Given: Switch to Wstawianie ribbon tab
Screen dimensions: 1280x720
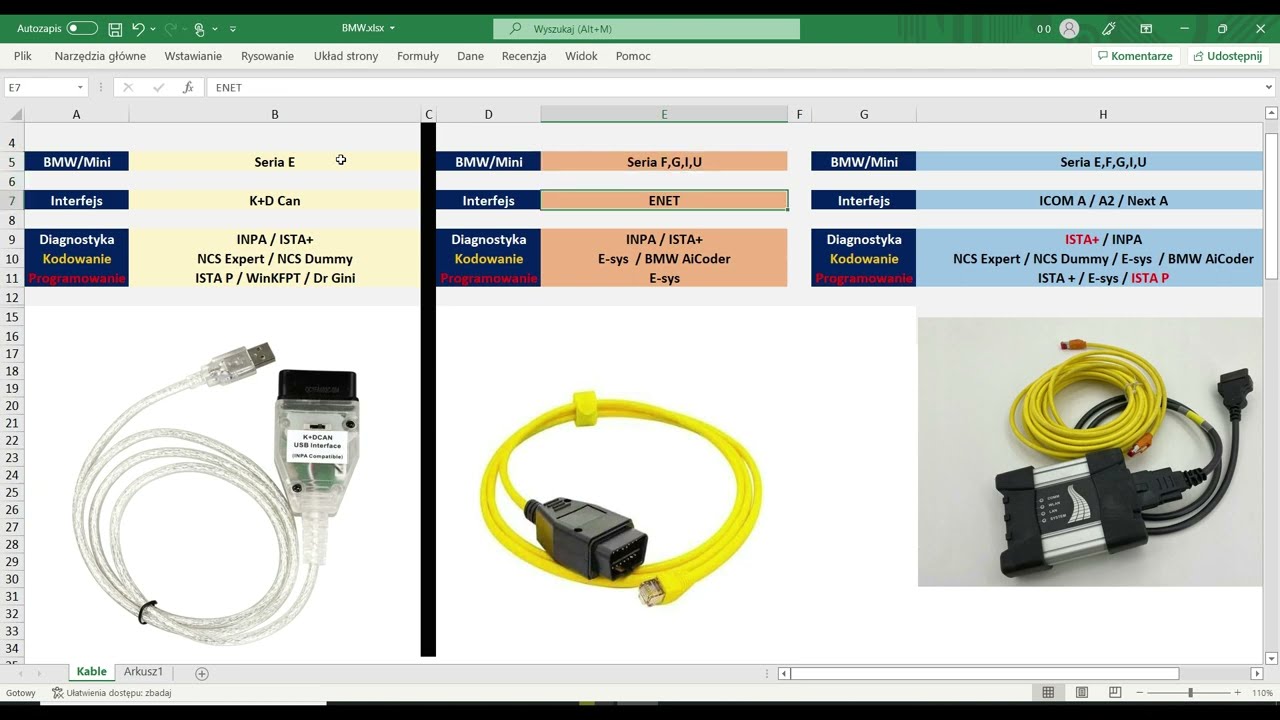Looking at the screenshot, I should 193,56.
